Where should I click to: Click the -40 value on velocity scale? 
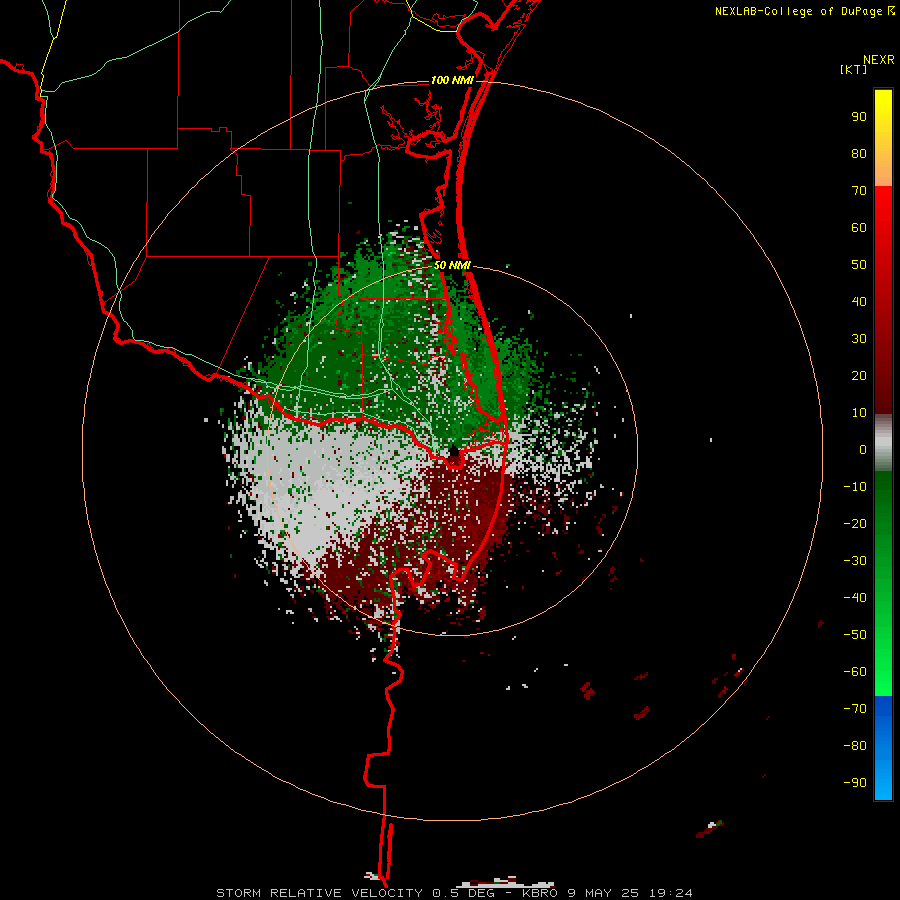click(855, 598)
